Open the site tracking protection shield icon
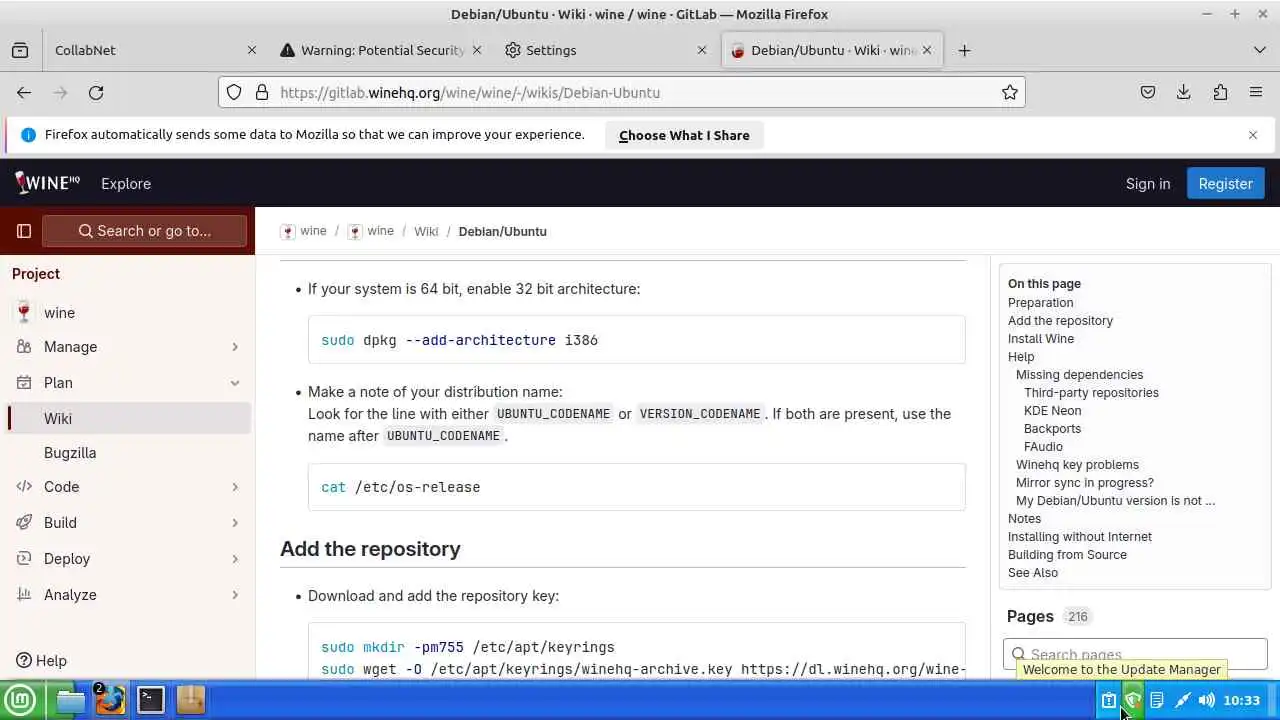Viewport: 1280px width, 720px height. [x=234, y=92]
